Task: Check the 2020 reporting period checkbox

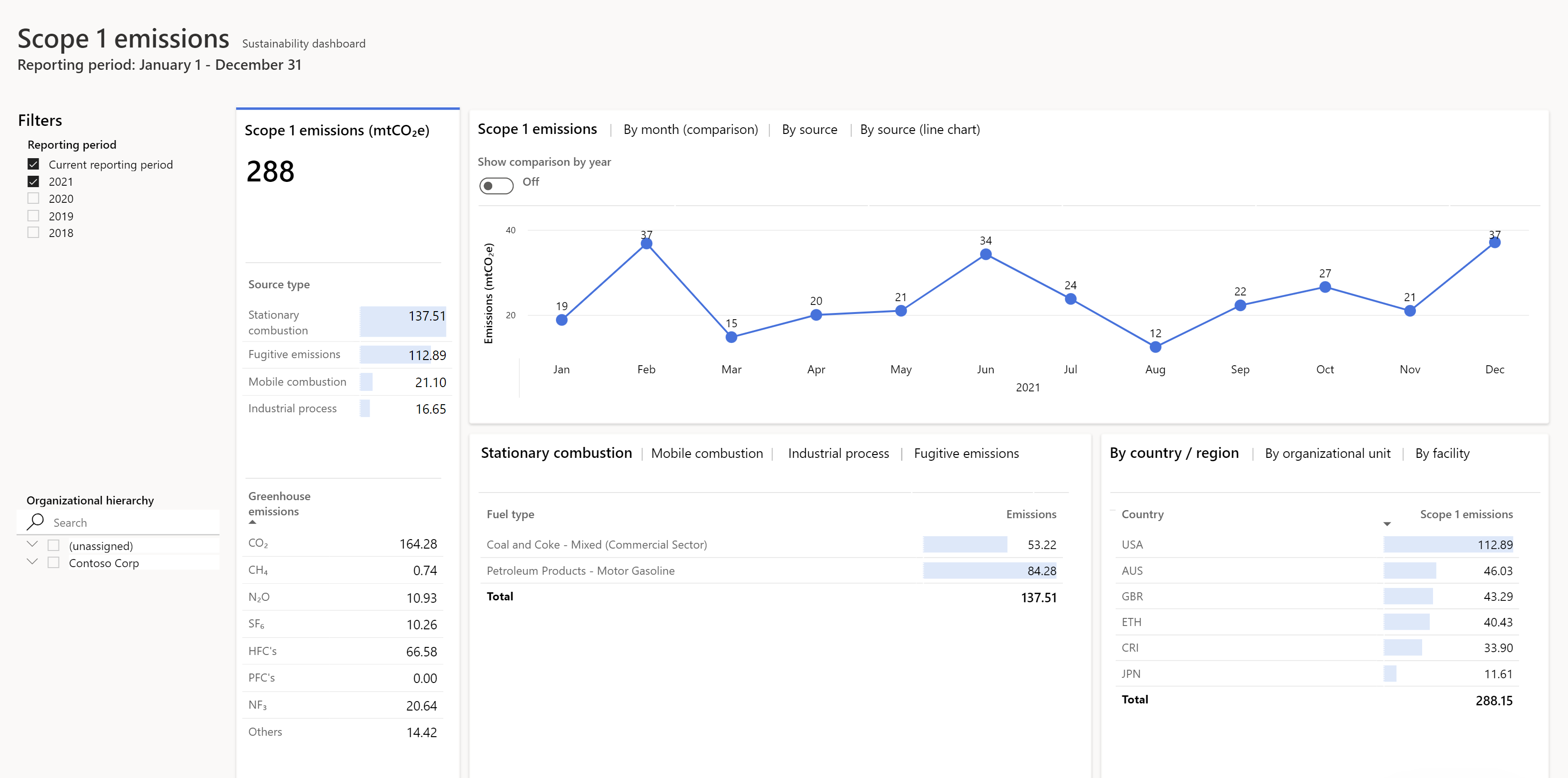Action: pyautogui.click(x=33, y=199)
